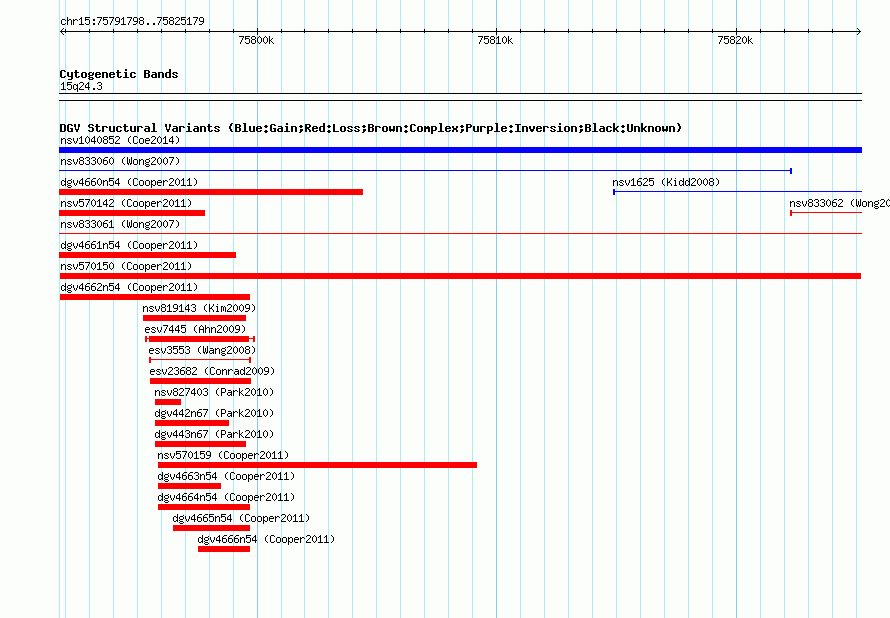Click the Cytogenetic Bands track title
This screenshot has width=890, height=618.
pyautogui.click(x=119, y=74)
